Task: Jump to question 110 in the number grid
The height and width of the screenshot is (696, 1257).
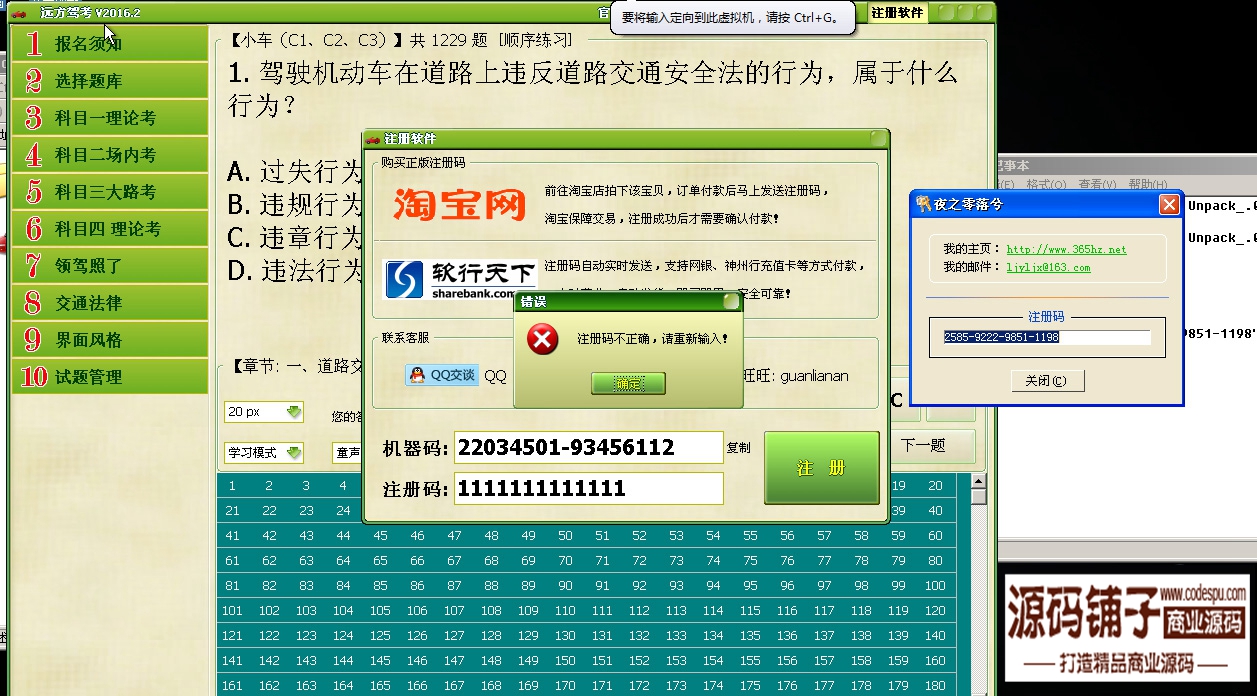Action: 565,611
